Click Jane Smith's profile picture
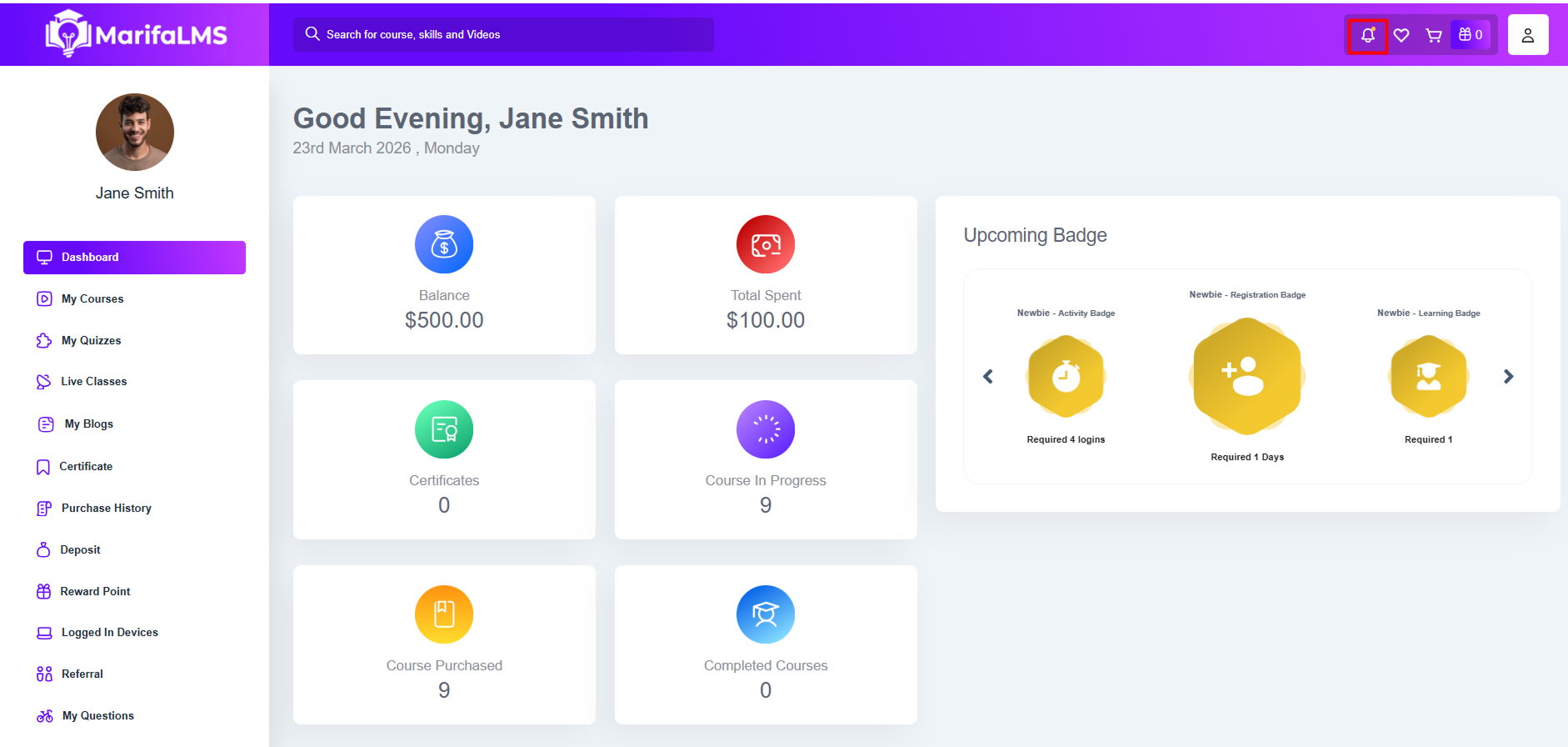Viewport: 1568px width, 747px height. coord(135,132)
